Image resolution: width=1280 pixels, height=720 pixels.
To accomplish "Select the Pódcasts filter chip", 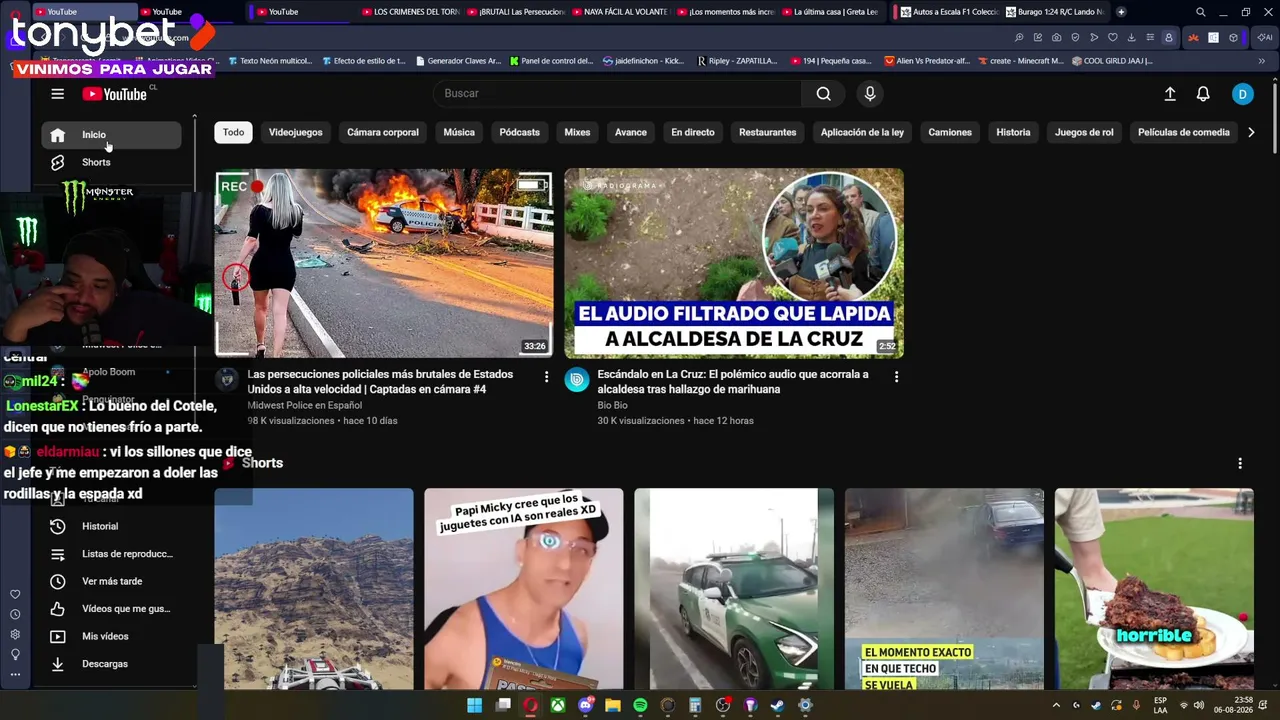I will (x=520, y=132).
